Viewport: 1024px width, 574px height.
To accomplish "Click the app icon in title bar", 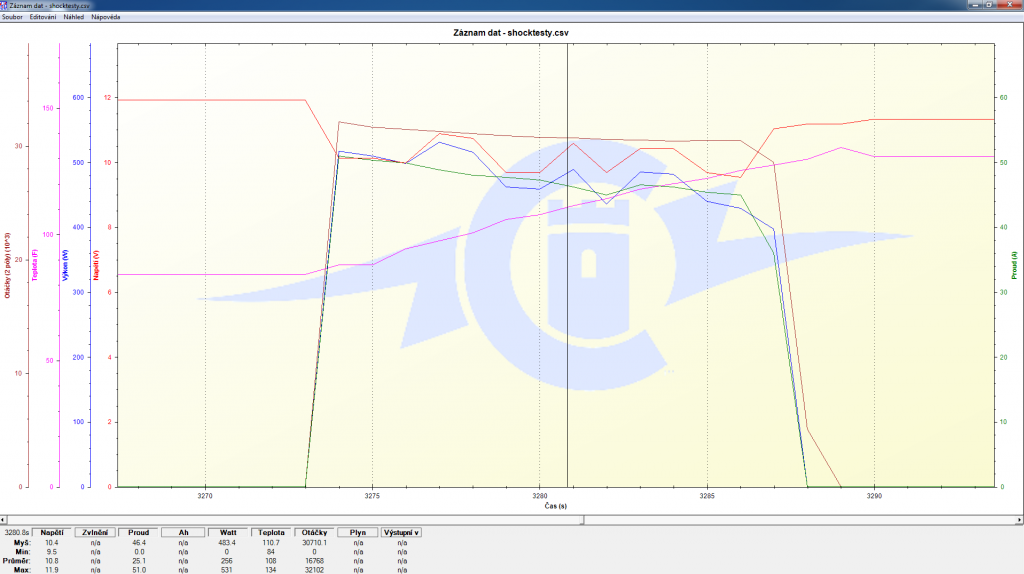I will 5,5.
